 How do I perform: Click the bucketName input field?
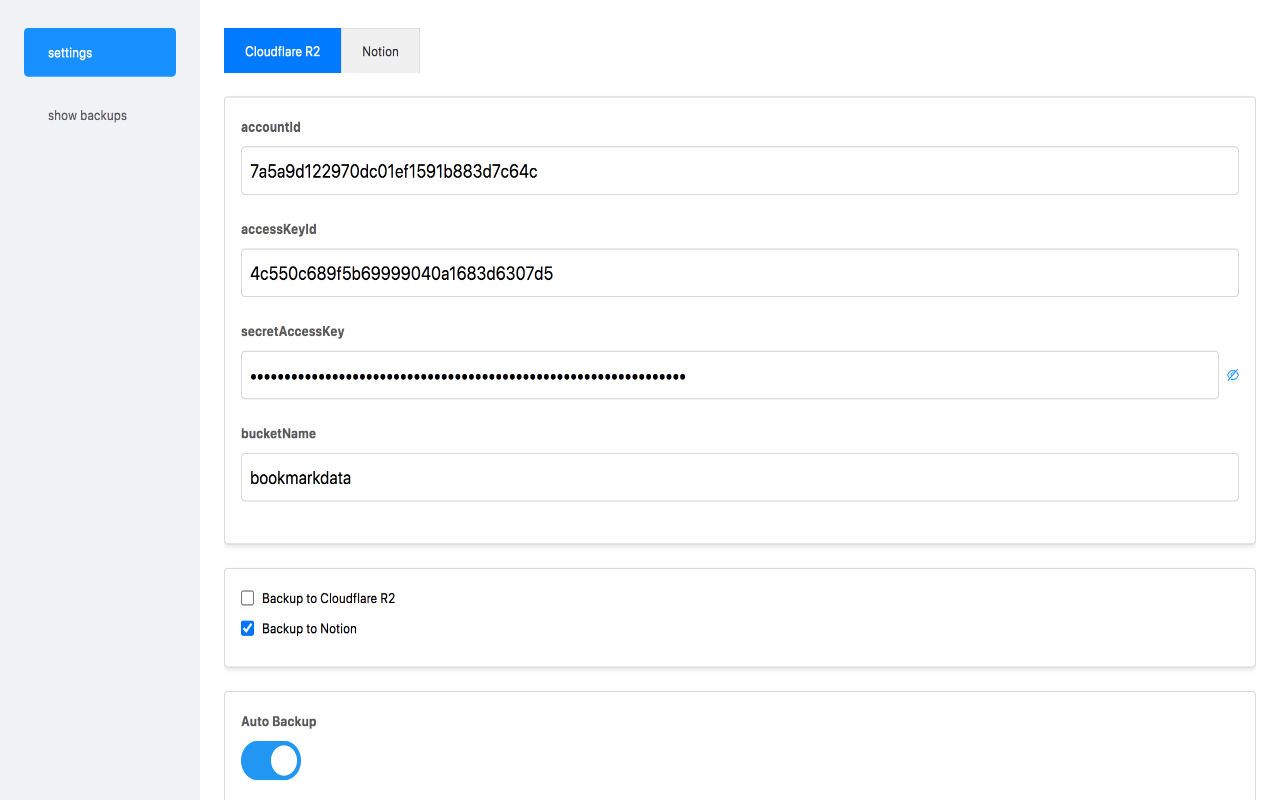(x=740, y=477)
